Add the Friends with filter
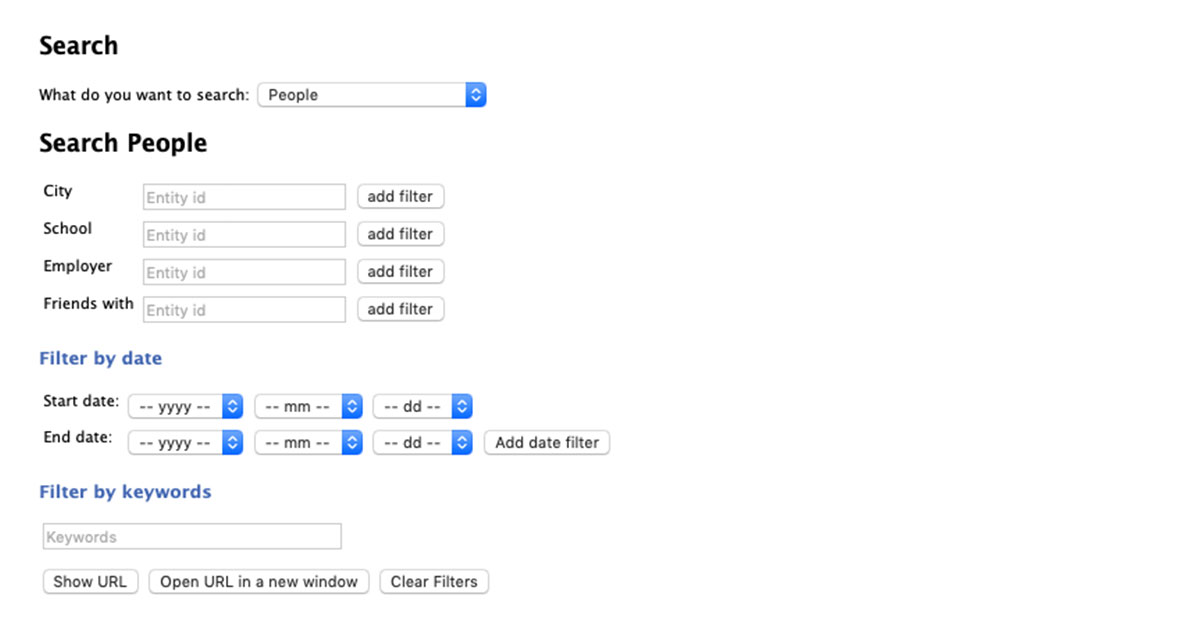Screen dimensions: 1200x630 [x=400, y=309]
